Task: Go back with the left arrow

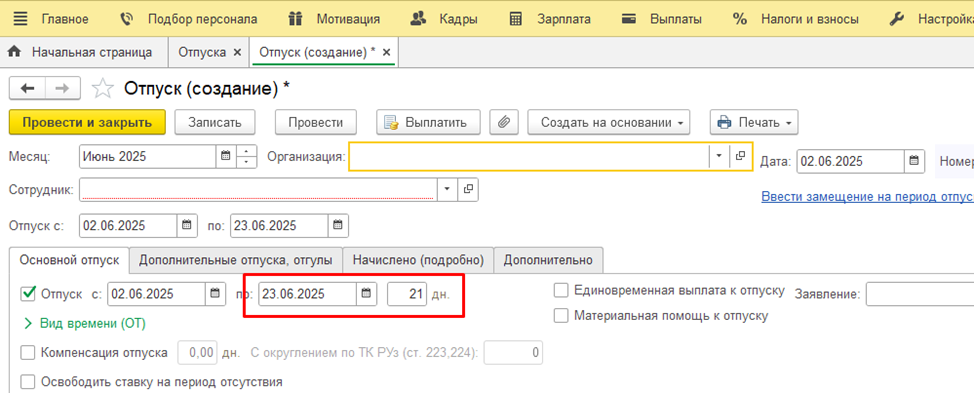Action: tap(27, 89)
